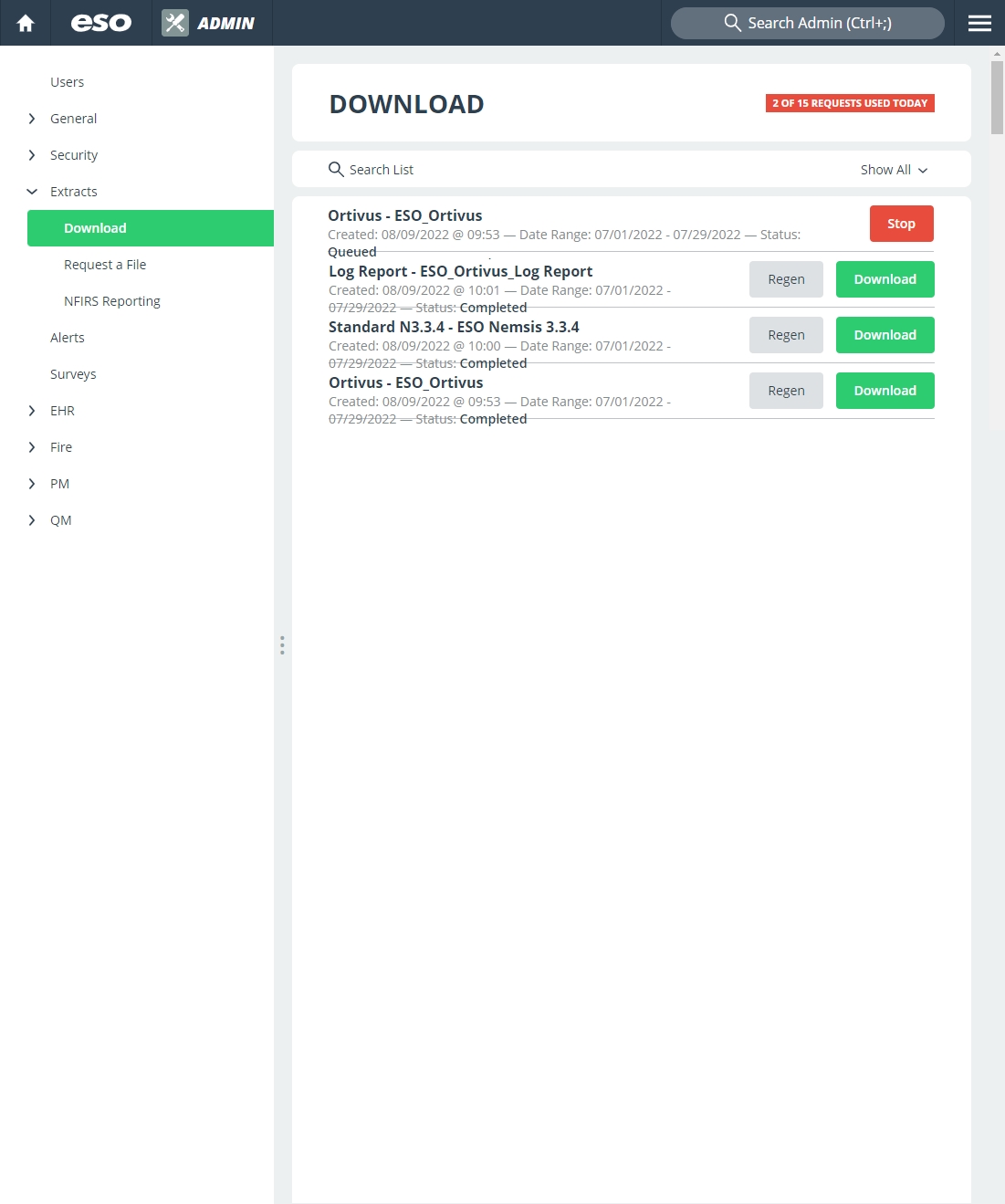The image size is (1005, 1204).
Task: Click the 'Log Report - ESO_Ortivus_Log Report' title
Action: pyautogui.click(x=461, y=271)
